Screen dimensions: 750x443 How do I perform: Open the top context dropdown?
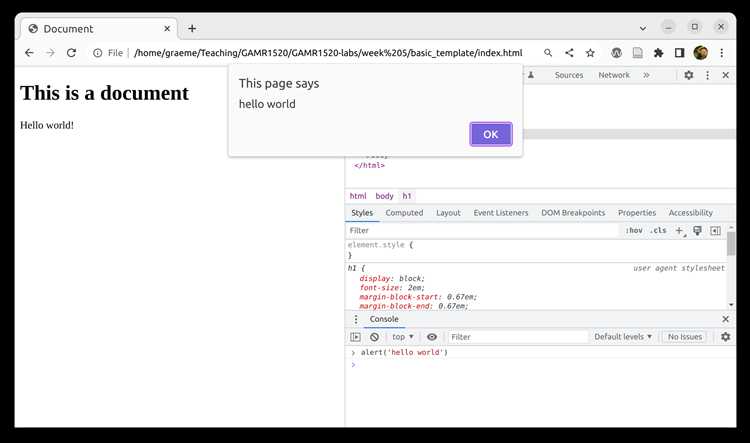pos(402,337)
